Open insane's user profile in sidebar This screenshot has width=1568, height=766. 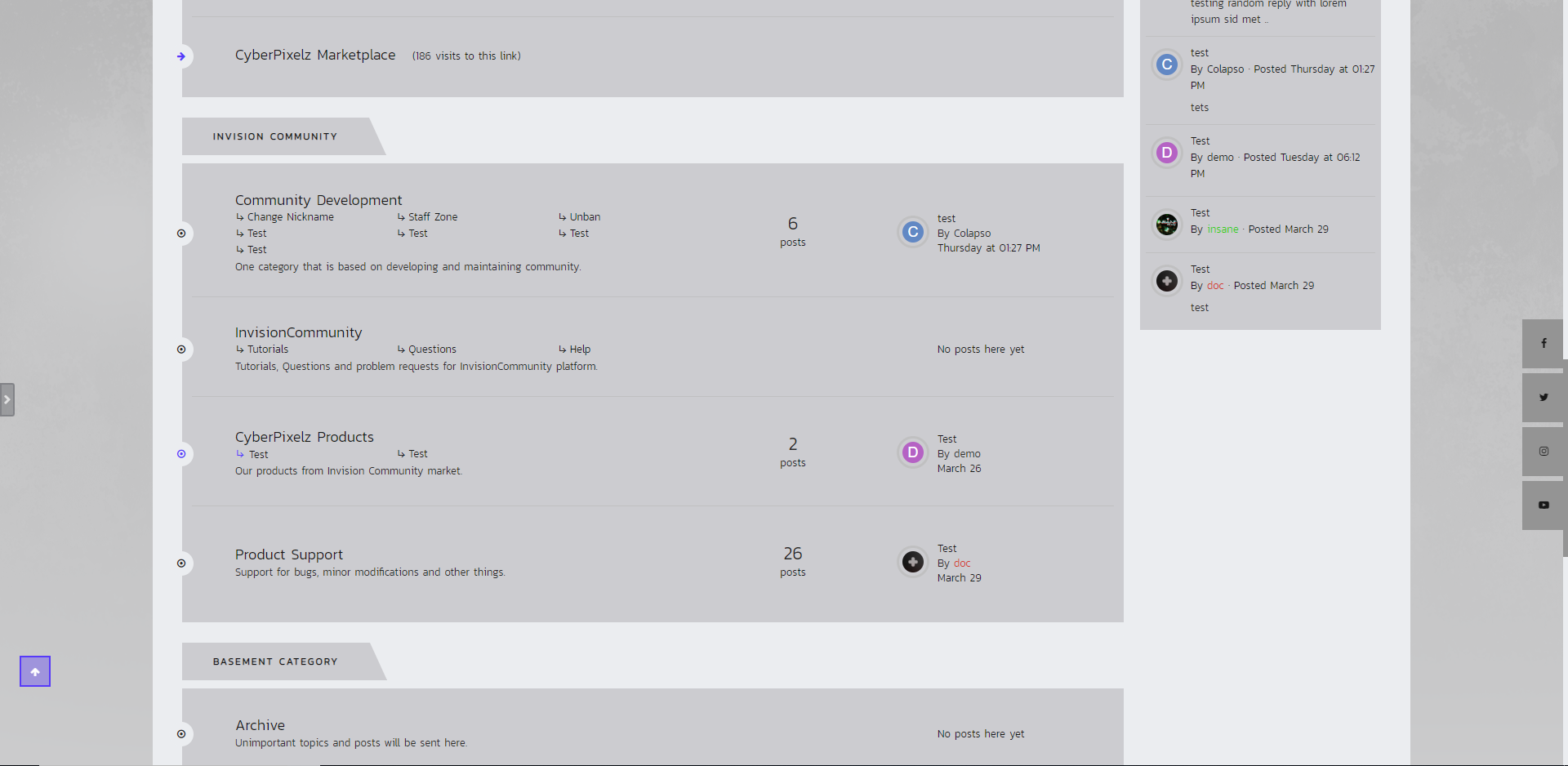[x=1223, y=229]
